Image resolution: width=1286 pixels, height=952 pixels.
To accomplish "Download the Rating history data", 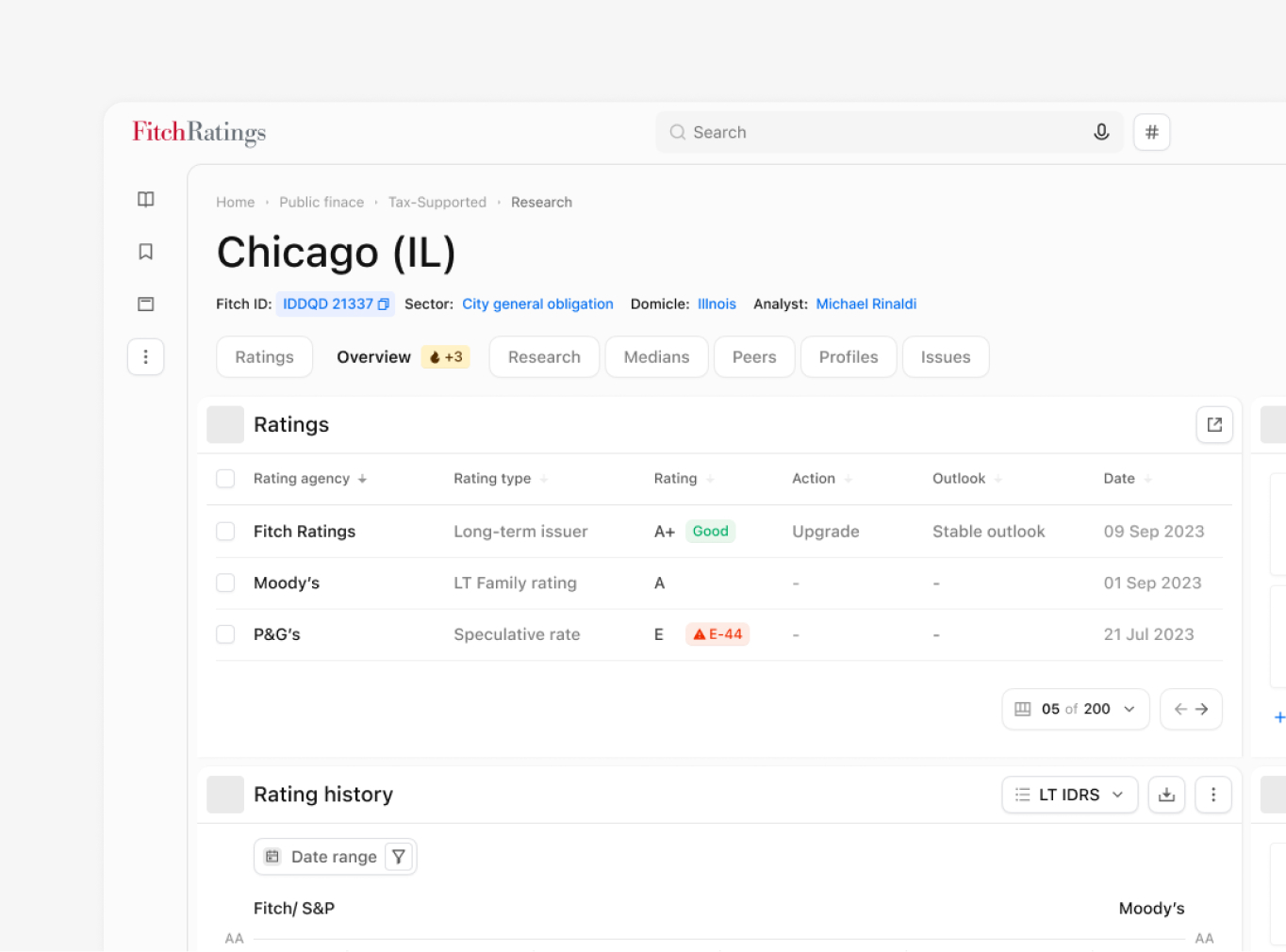I will click(x=1166, y=795).
